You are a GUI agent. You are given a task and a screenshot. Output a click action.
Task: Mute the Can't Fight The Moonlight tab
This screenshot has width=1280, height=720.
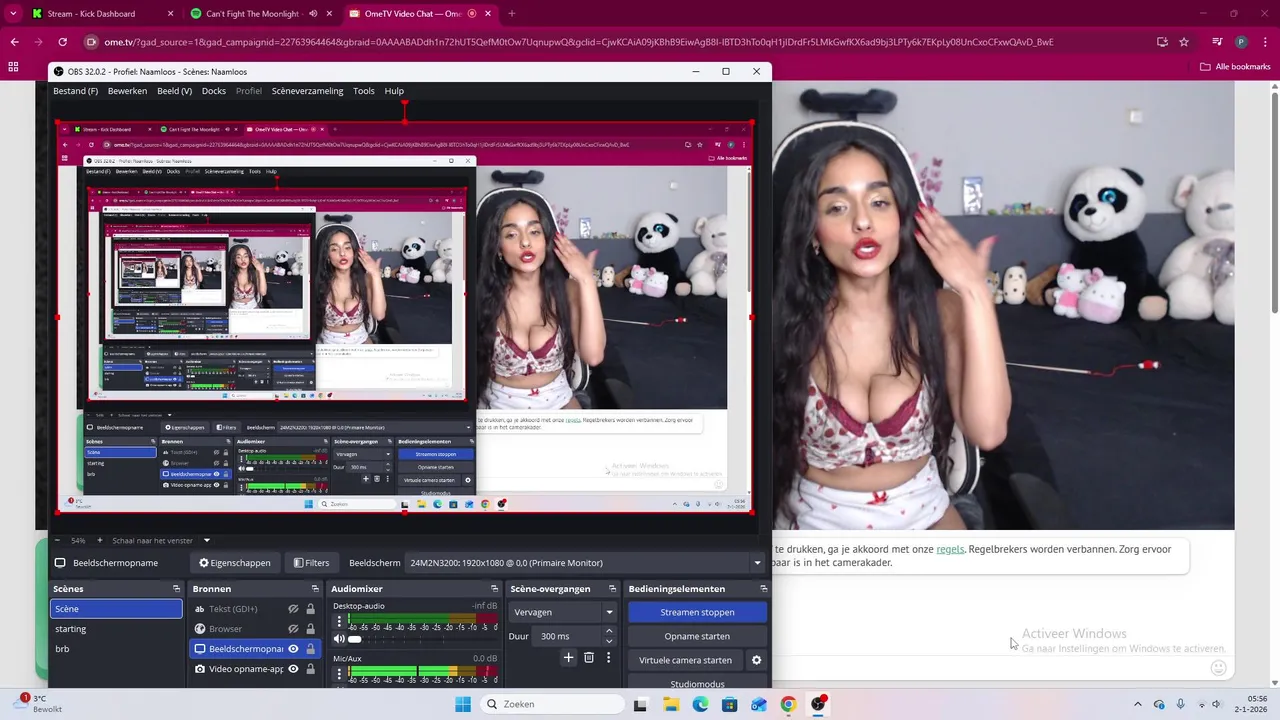[313, 14]
